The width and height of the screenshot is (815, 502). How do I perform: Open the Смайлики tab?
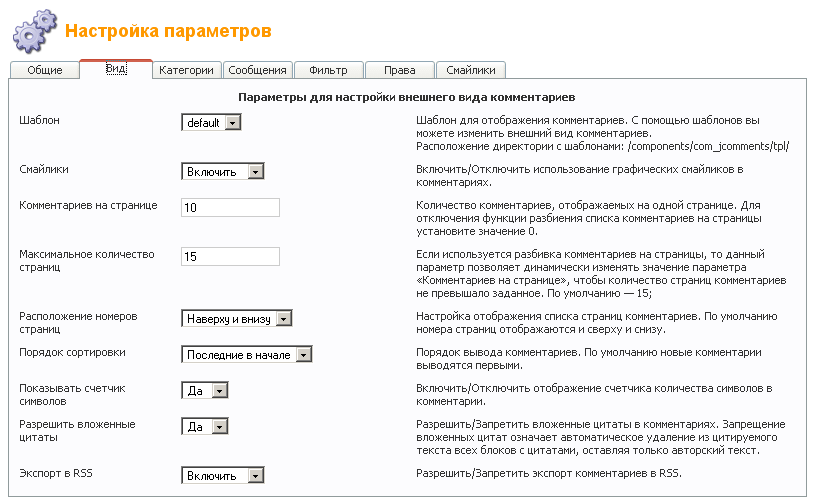[x=471, y=70]
